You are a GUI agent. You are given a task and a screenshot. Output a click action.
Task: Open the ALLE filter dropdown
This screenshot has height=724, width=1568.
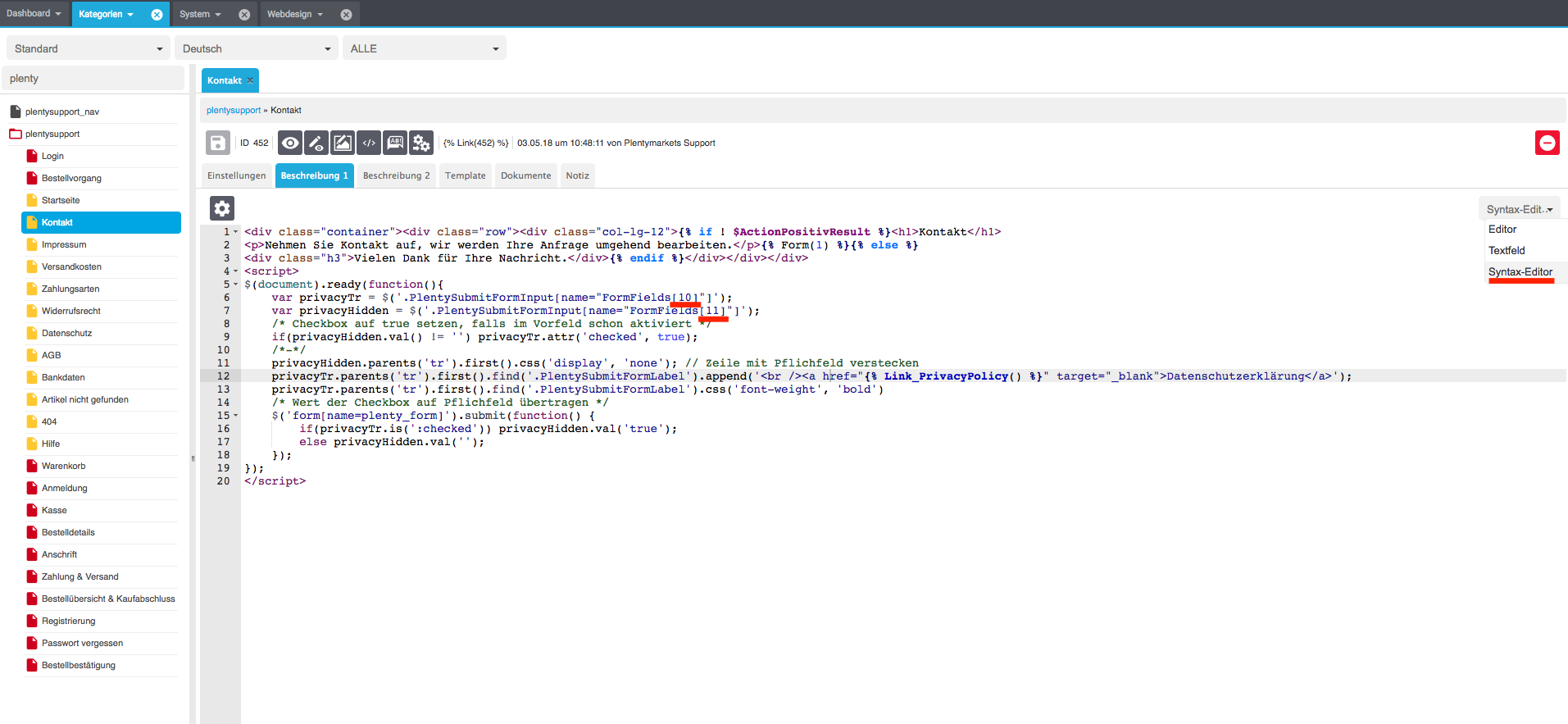425,48
